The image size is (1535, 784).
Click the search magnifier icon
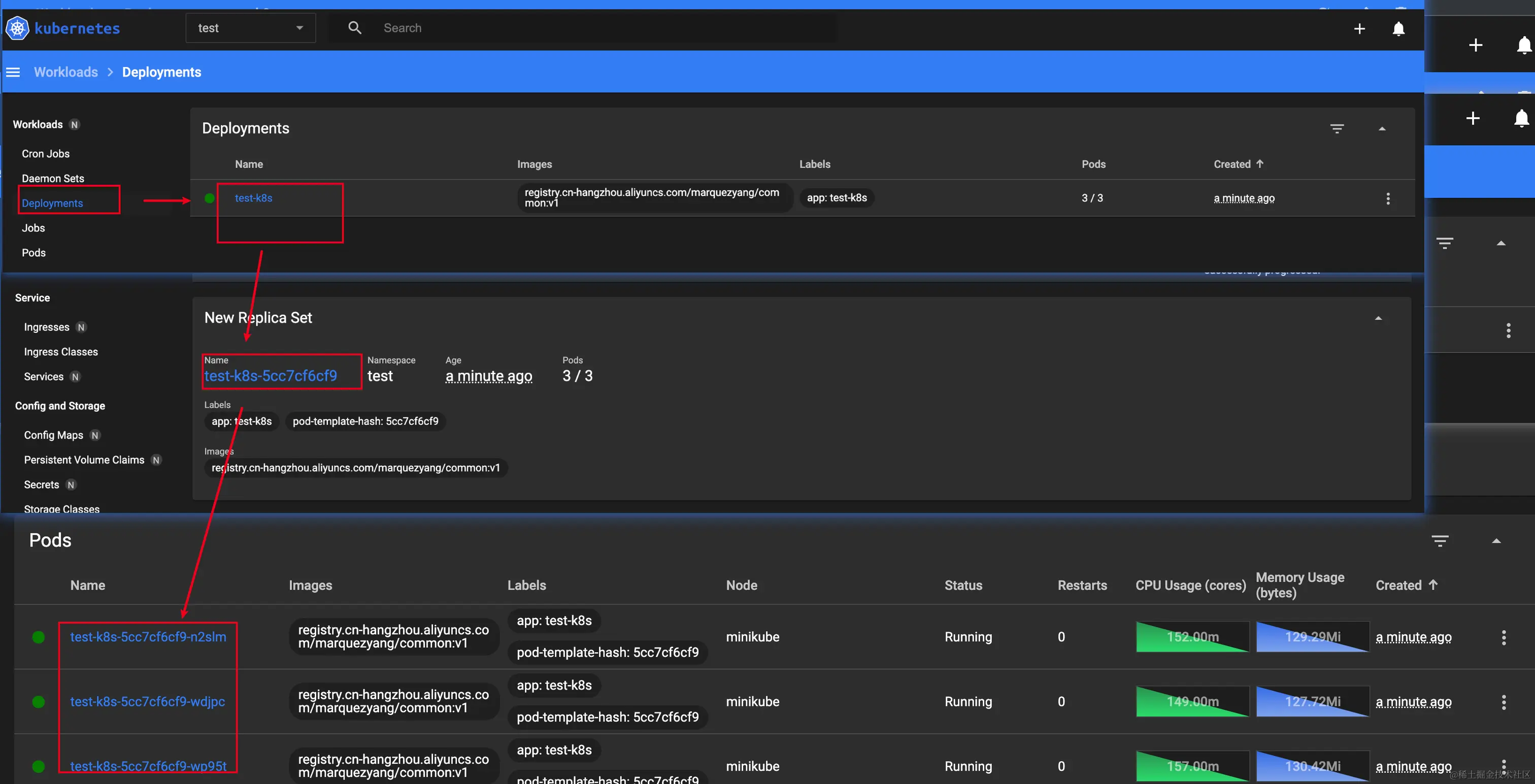pyautogui.click(x=354, y=28)
